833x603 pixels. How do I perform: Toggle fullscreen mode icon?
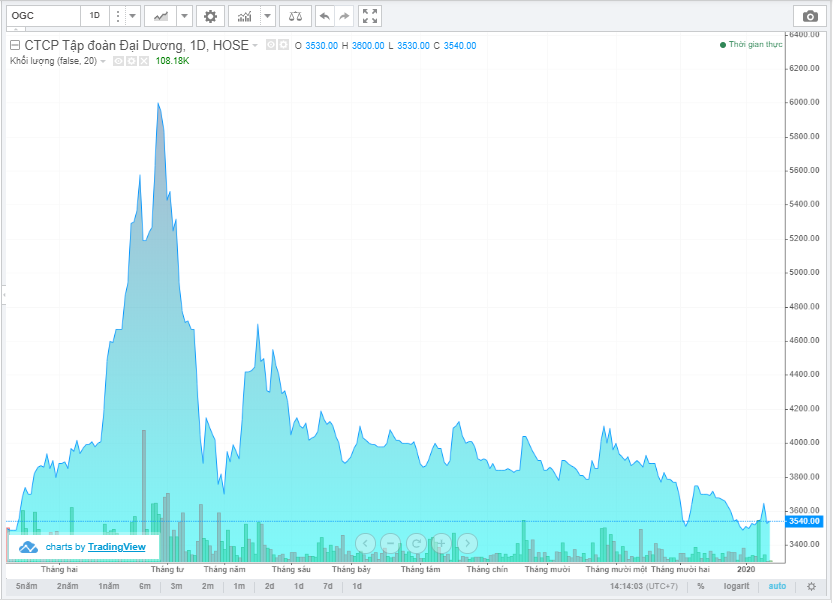pyautogui.click(x=370, y=16)
